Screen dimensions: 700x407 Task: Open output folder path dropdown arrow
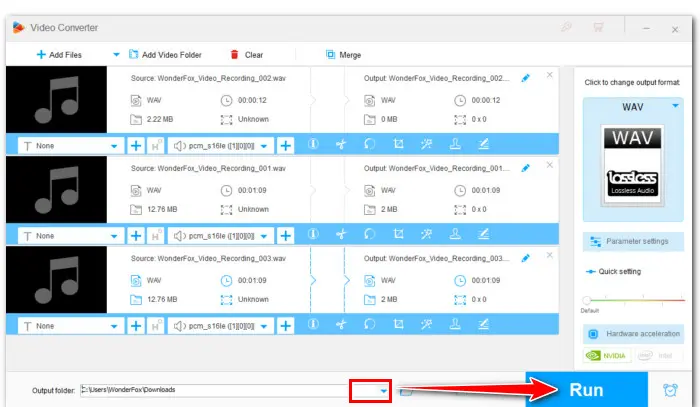tap(383, 391)
